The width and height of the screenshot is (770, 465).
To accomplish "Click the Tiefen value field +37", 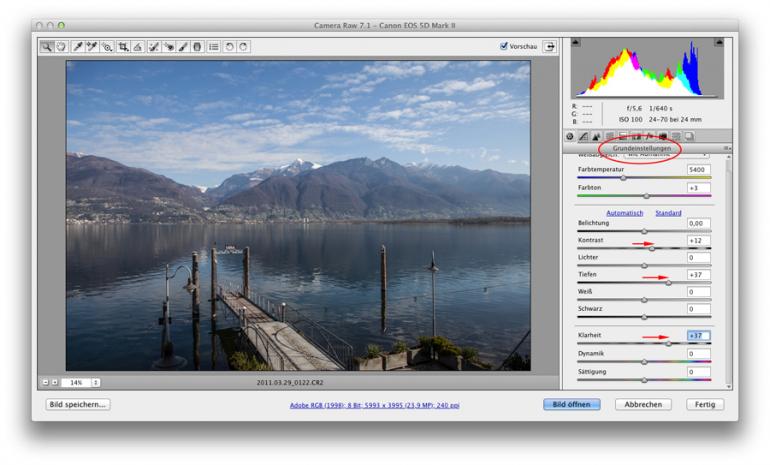I will tap(698, 274).
